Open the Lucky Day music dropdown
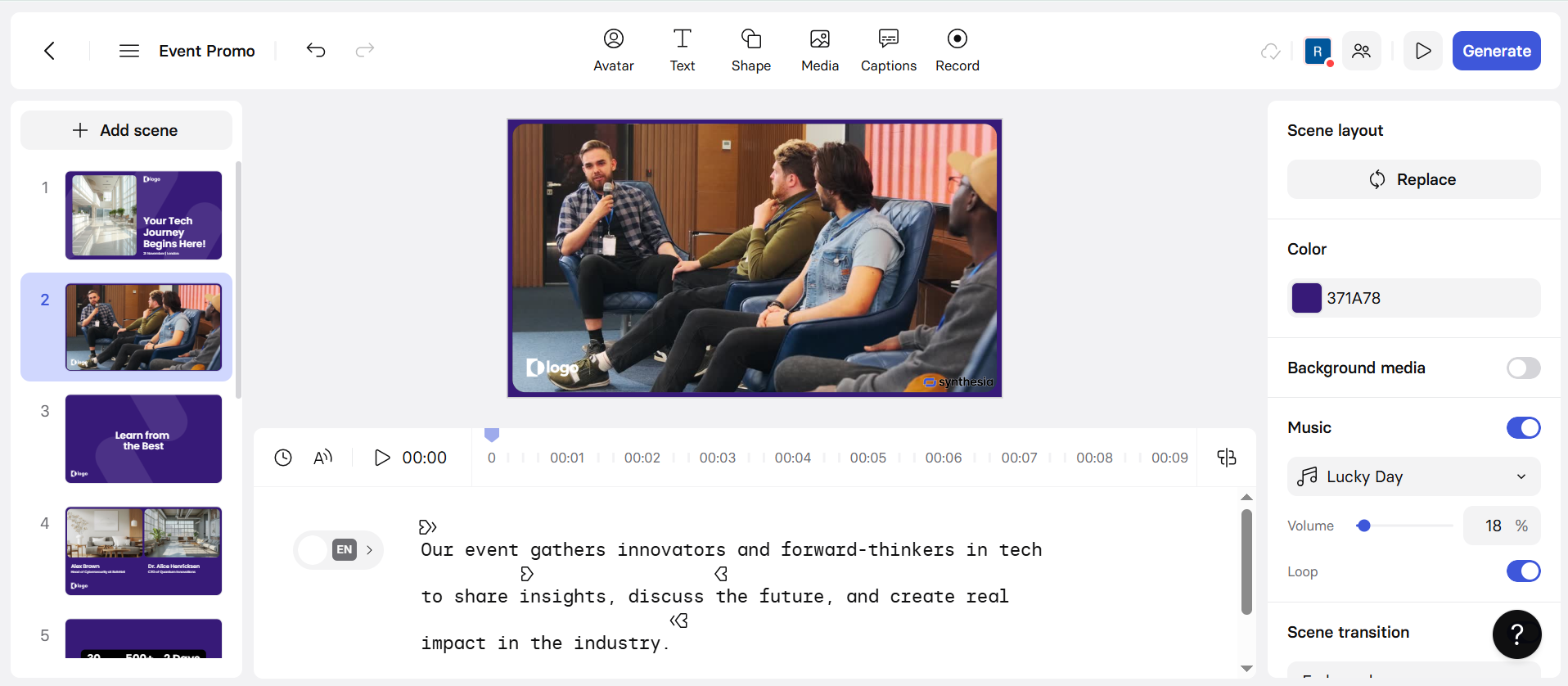Viewport: 1568px width, 686px height. [1413, 476]
